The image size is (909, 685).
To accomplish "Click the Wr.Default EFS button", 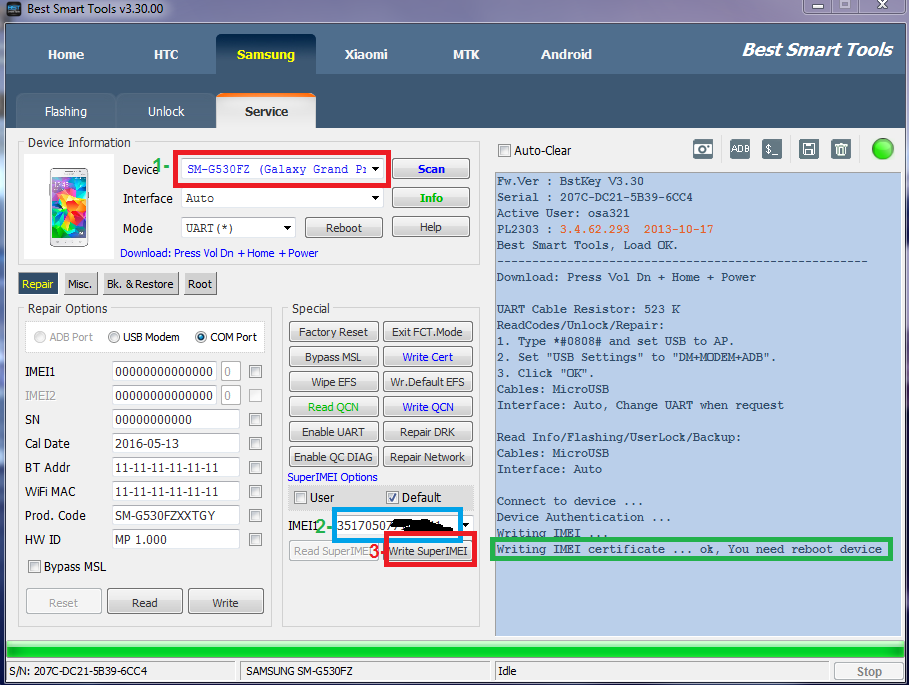I will tap(427, 382).
